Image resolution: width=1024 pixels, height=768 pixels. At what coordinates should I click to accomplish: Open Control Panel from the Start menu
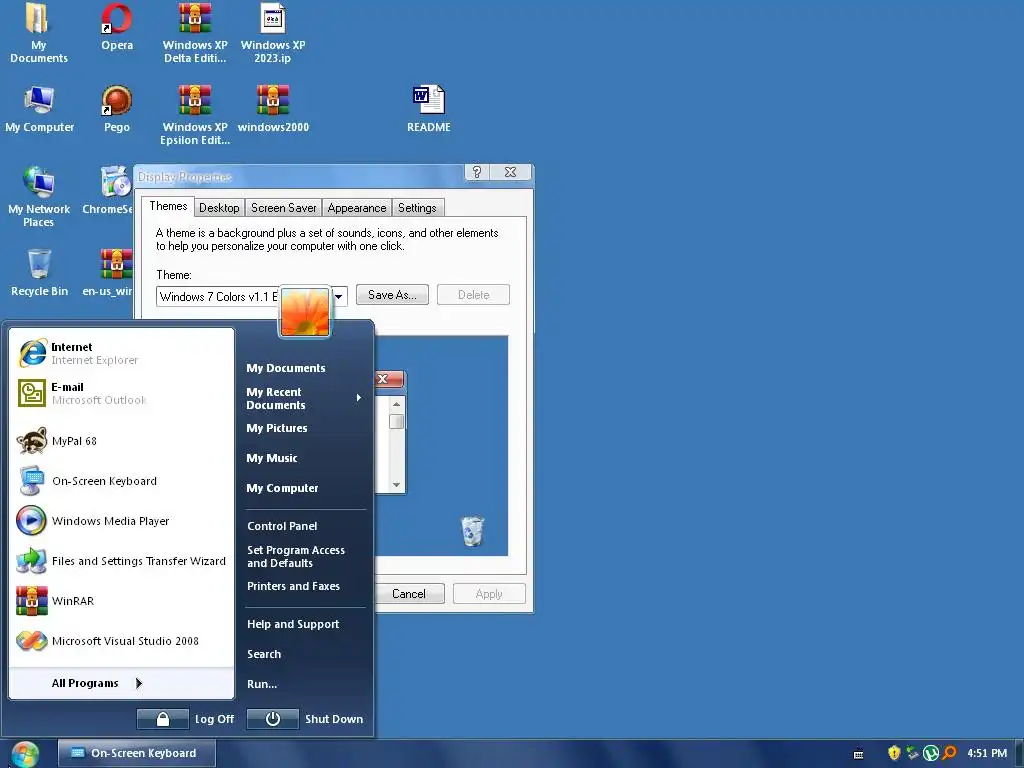click(x=282, y=526)
